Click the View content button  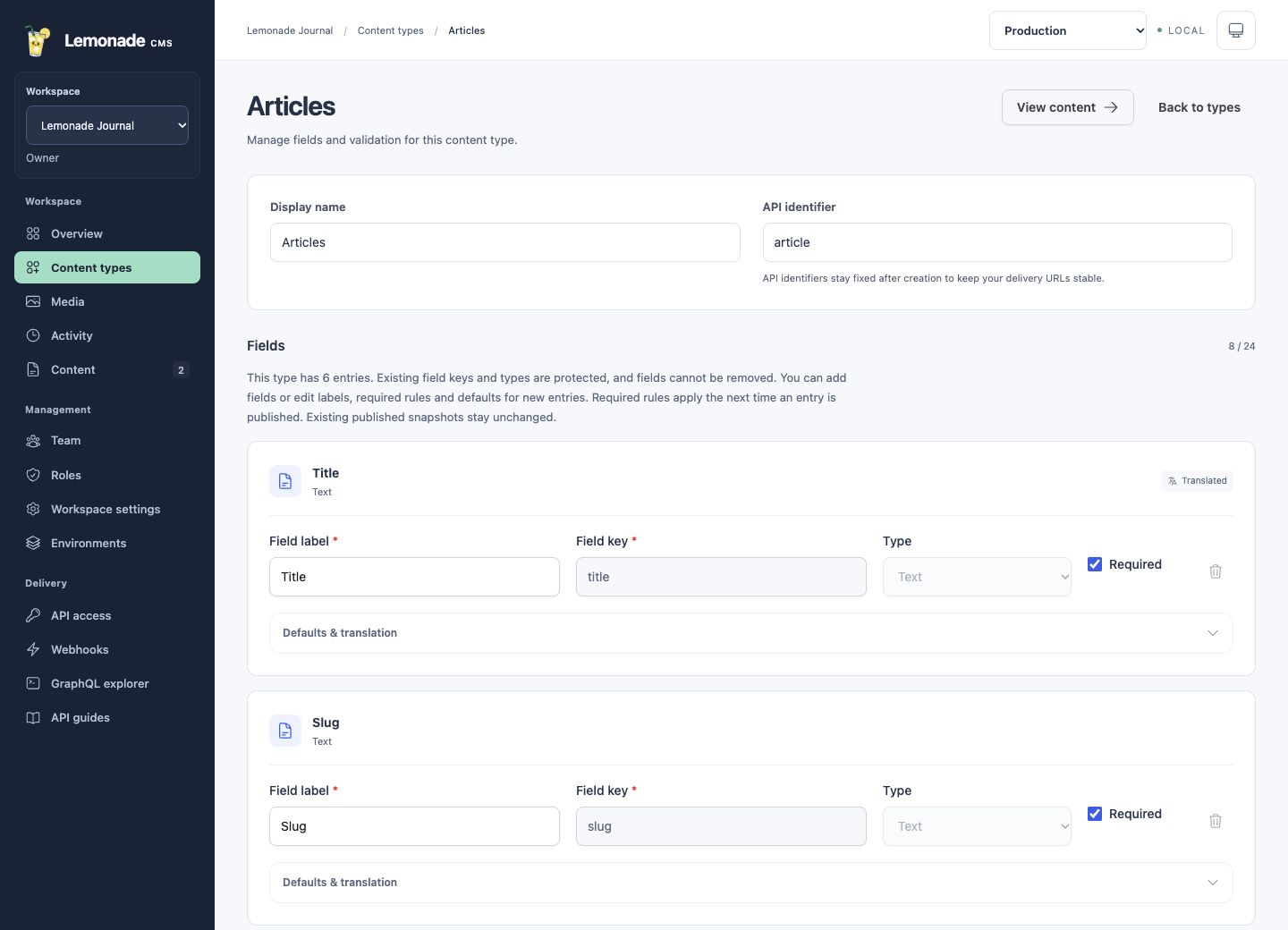[x=1068, y=107]
